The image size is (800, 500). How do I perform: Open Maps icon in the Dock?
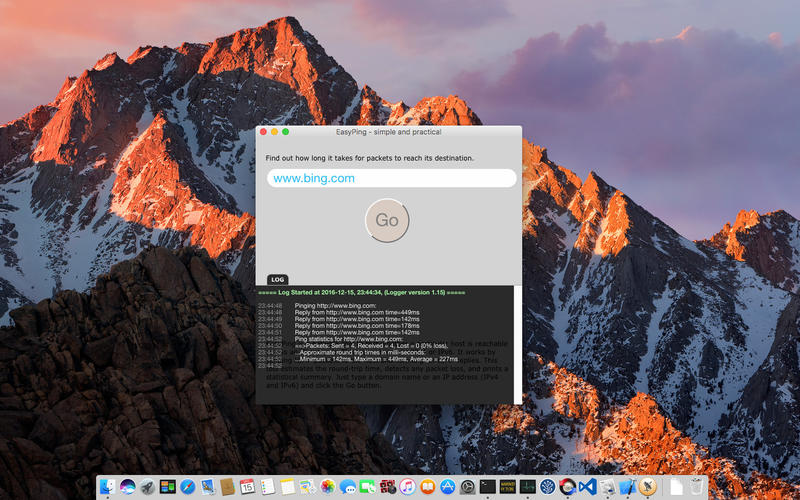pos(307,487)
